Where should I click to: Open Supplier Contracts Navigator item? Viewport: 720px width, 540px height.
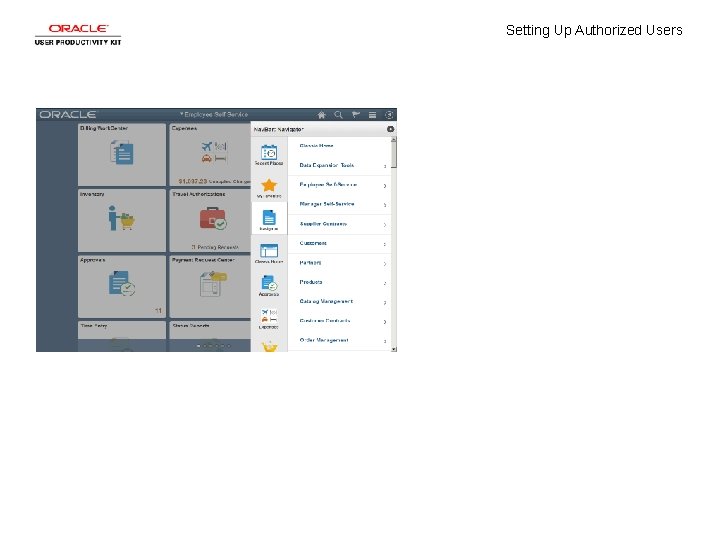tap(339, 224)
